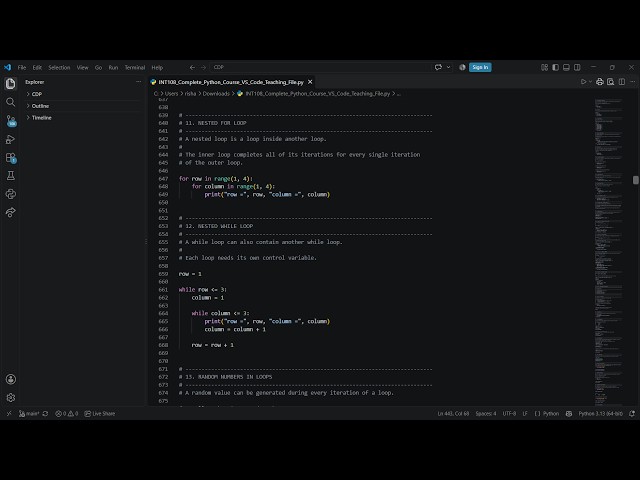
Task: Open the Explorer view icon
Action: tap(11, 84)
